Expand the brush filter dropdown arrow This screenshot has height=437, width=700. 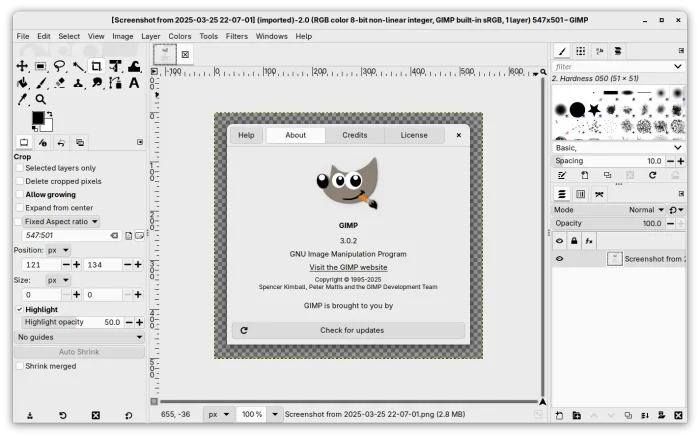[x=678, y=67]
